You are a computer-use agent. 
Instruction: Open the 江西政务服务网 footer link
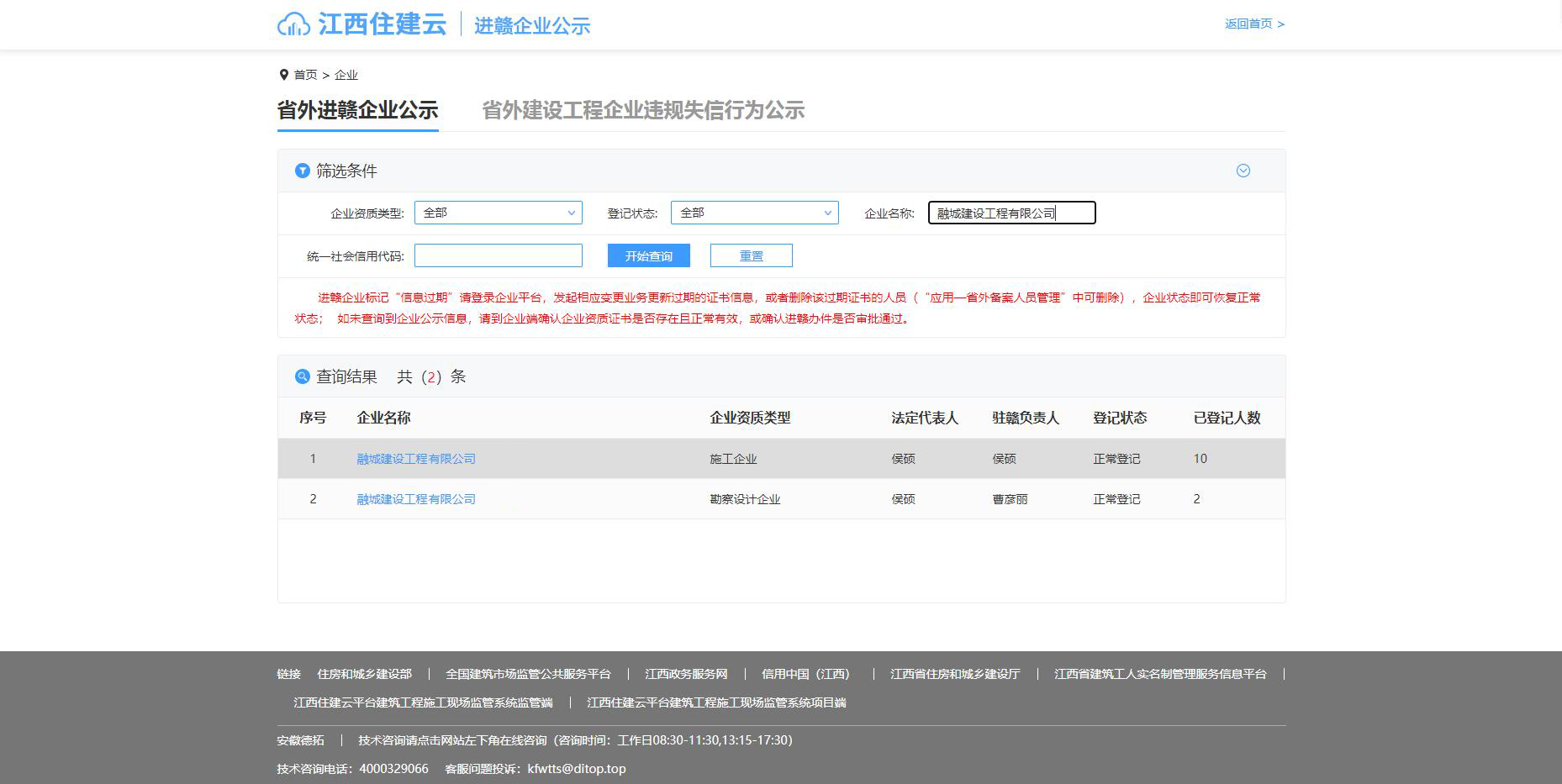(x=686, y=674)
